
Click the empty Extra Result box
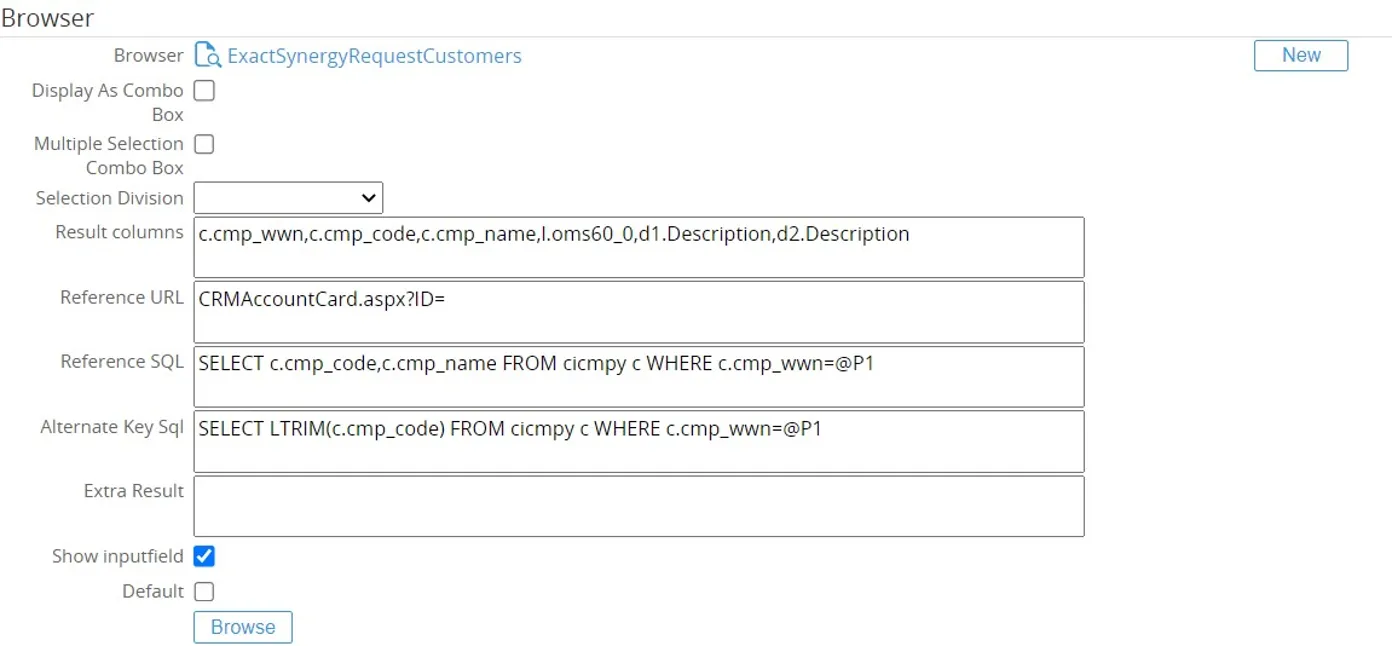[x=639, y=506]
